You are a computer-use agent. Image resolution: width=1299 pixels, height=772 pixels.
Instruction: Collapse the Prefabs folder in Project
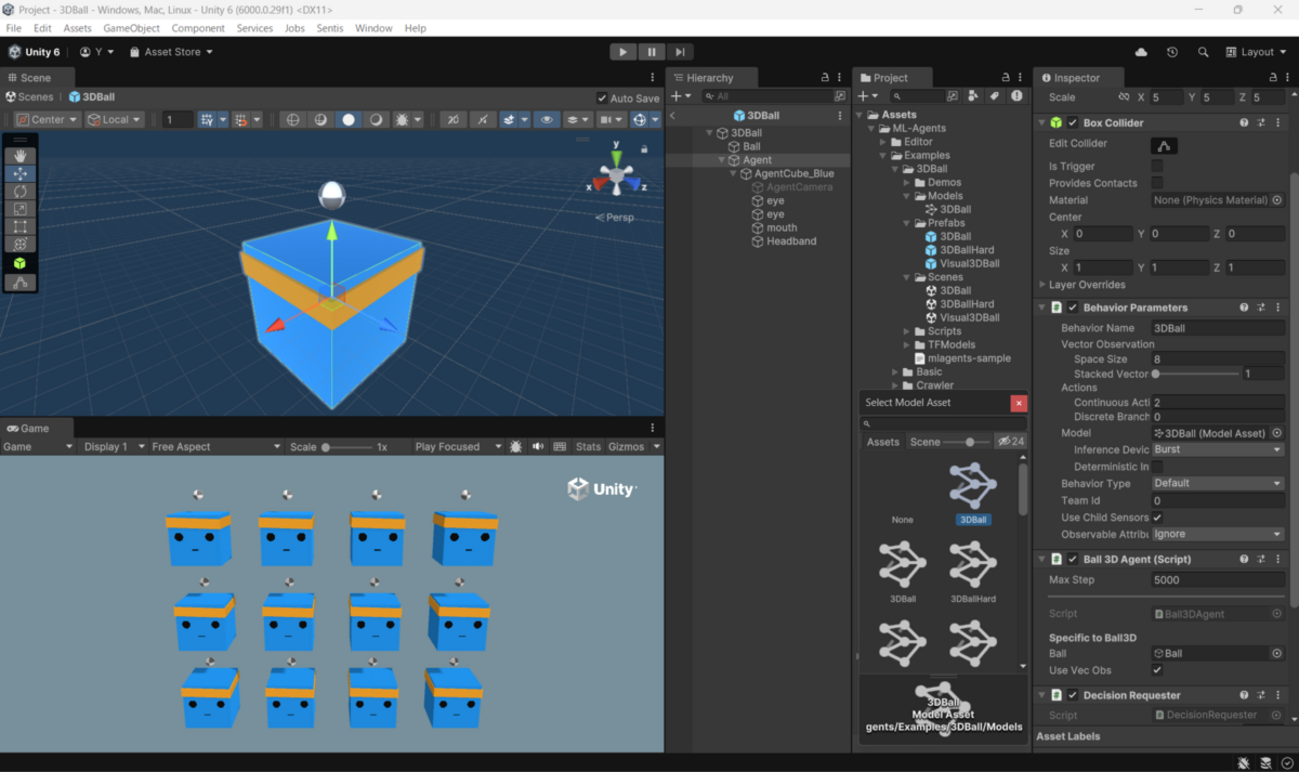pyautogui.click(x=907, y=223)
